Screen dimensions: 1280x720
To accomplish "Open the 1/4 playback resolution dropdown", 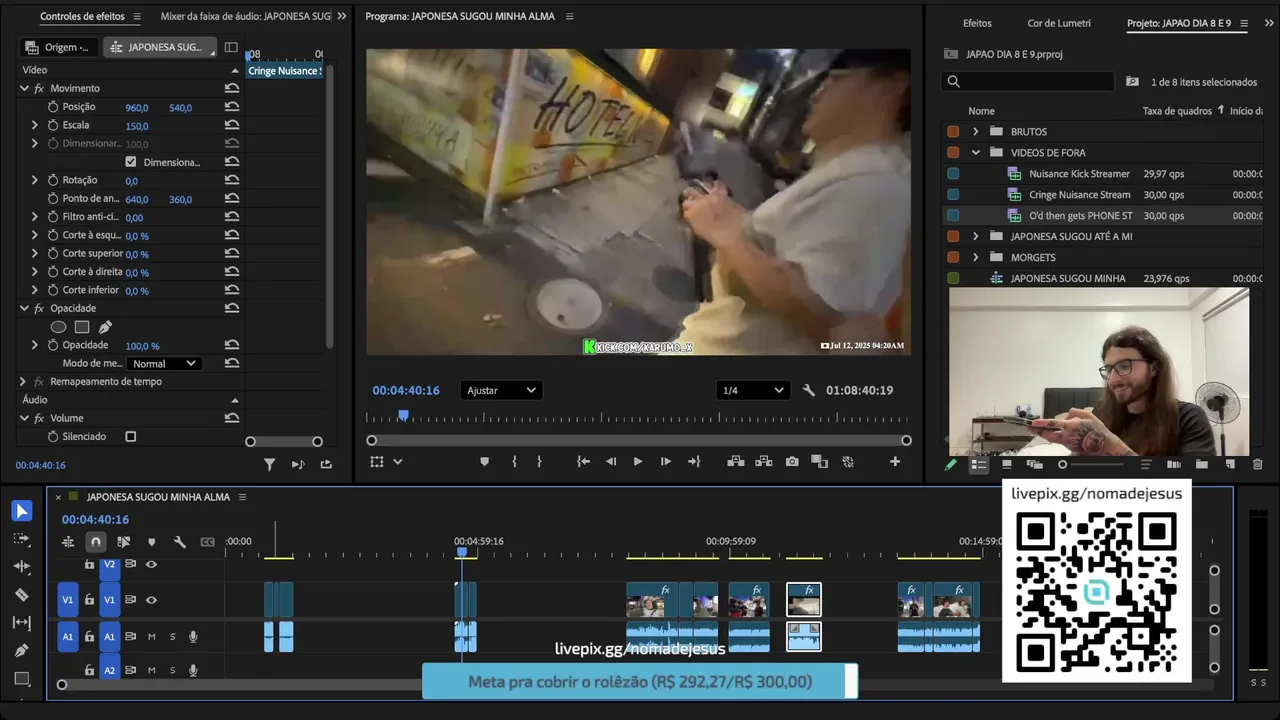I will point(753,390).
